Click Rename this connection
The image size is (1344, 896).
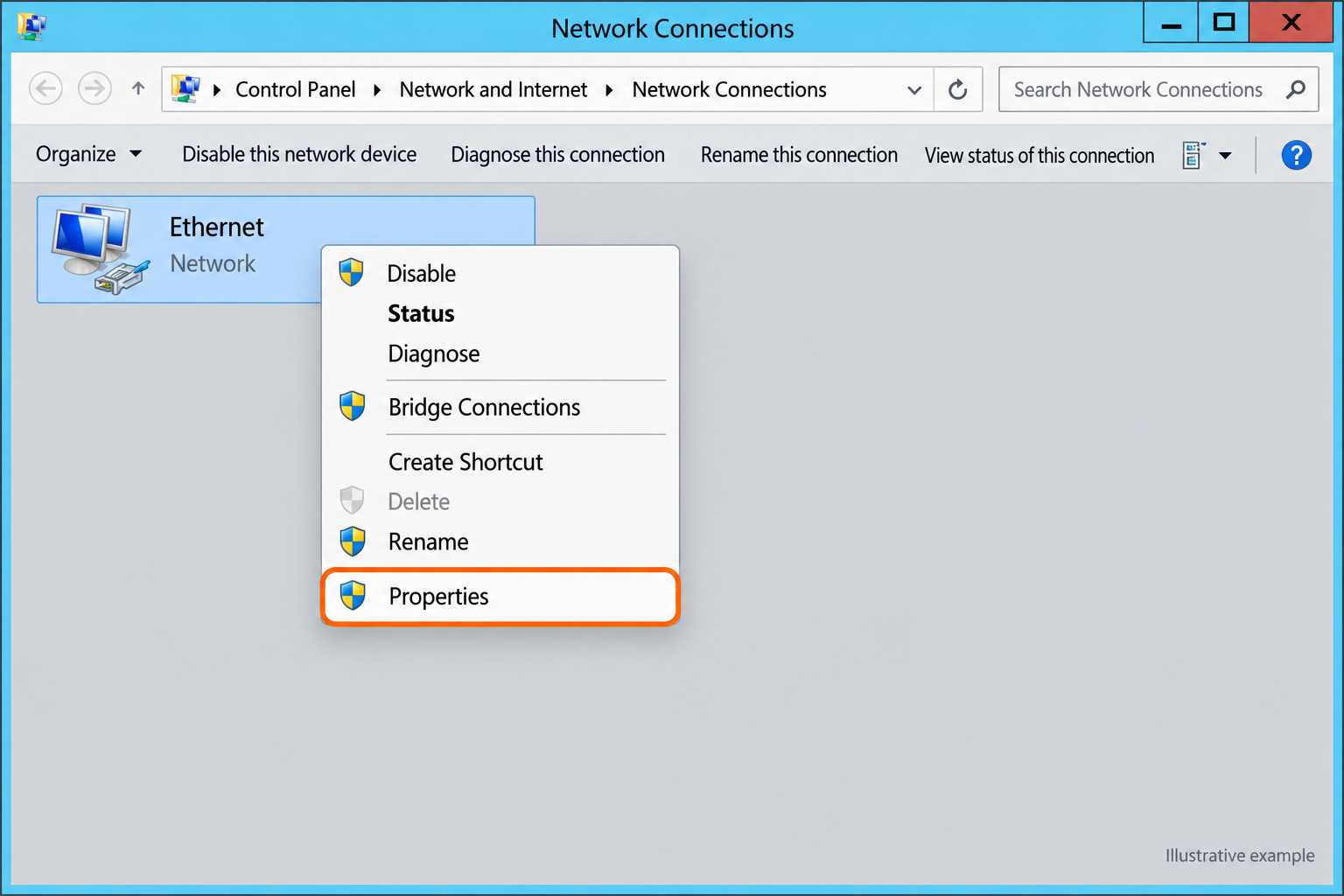tap(799, 155)
